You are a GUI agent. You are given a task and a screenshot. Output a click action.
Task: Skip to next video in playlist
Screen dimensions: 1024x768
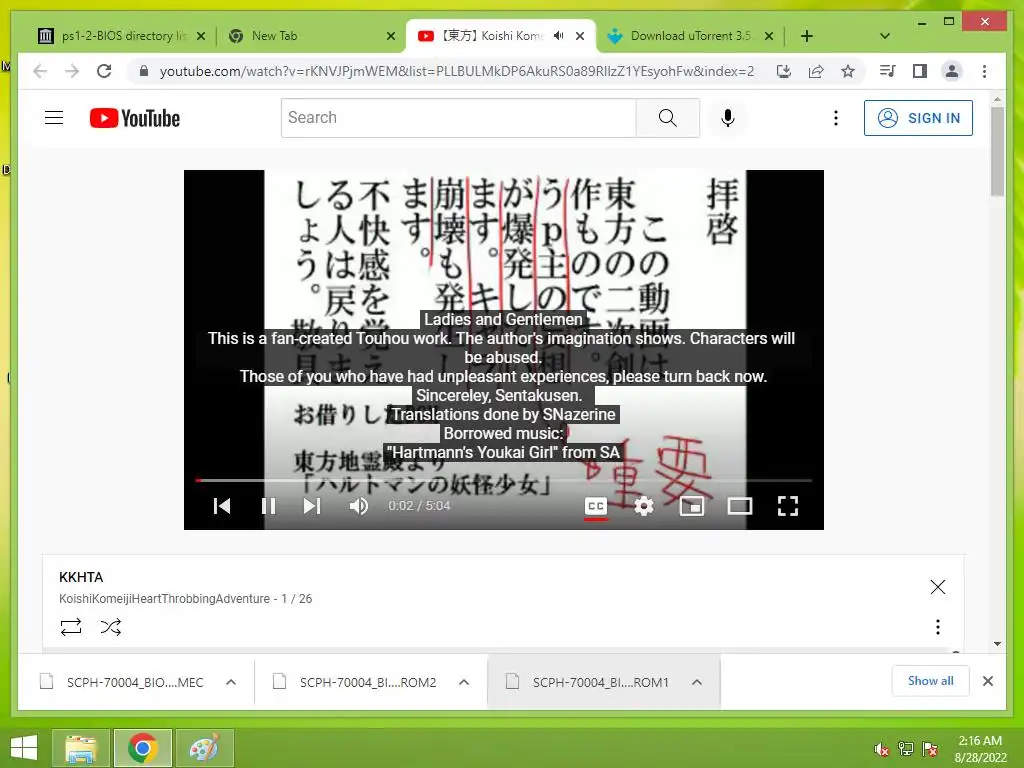(x=312, y=506)
